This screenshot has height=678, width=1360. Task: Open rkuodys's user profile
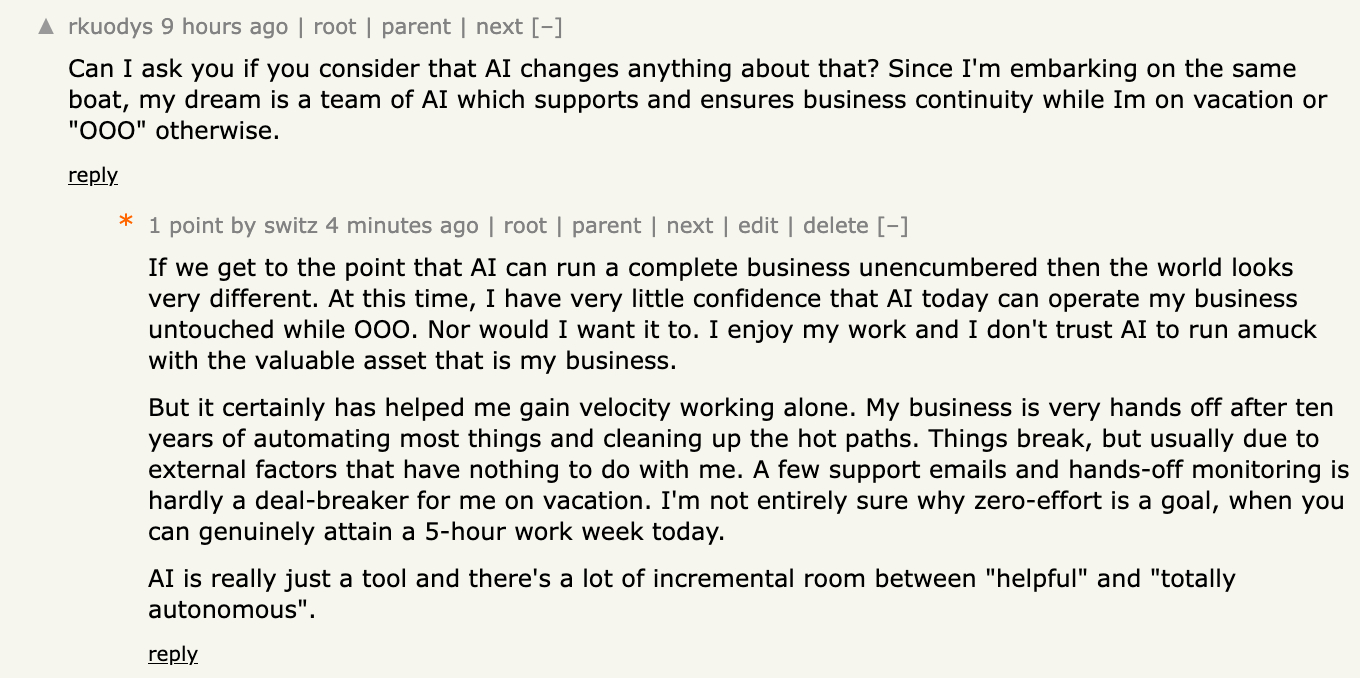click(x=111, y=27)
